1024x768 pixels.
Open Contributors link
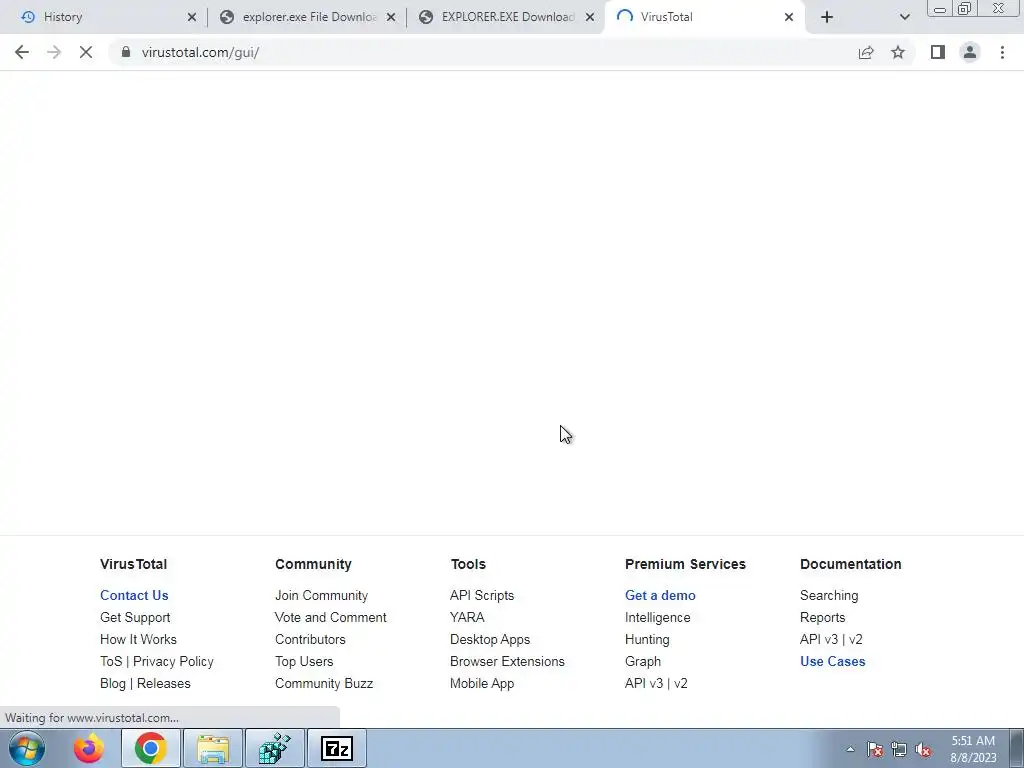tap(310, 639)
